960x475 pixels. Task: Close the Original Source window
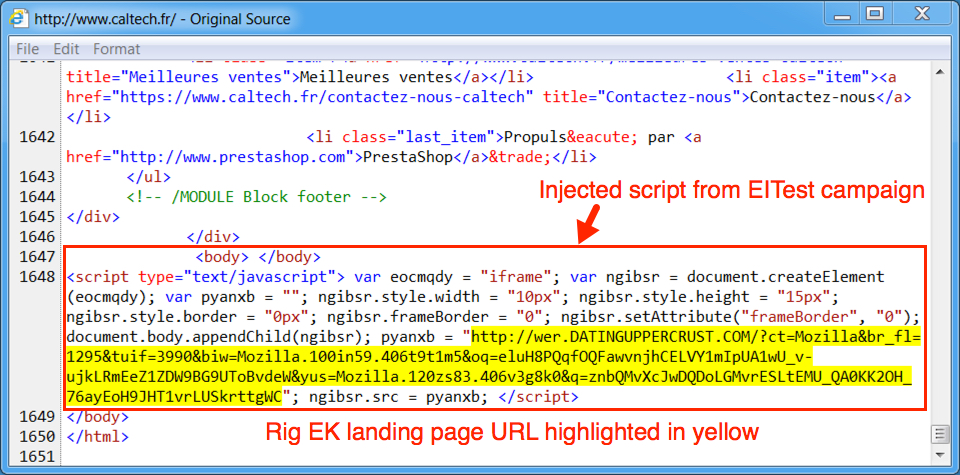point(920,13)
